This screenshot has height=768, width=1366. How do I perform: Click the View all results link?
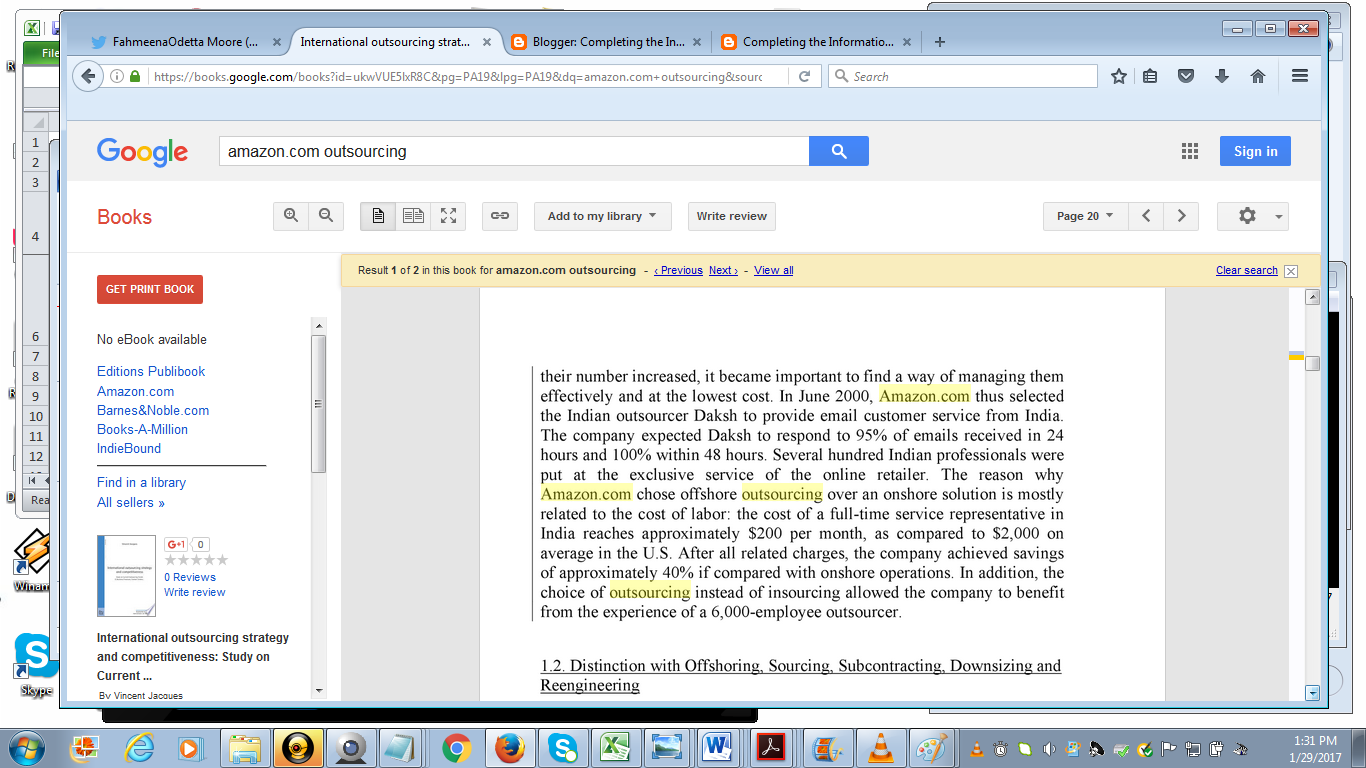pos(774,270)
